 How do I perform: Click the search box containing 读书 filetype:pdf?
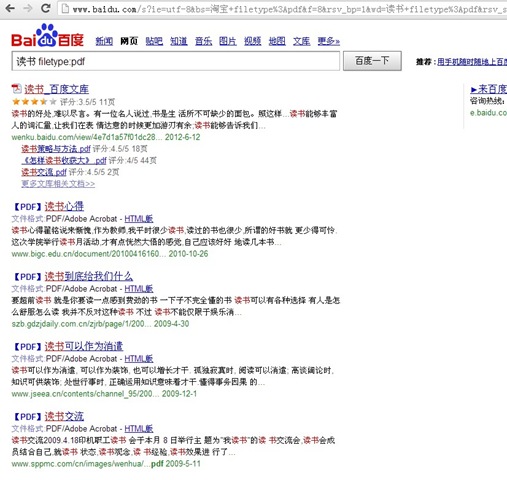point(176,61)
